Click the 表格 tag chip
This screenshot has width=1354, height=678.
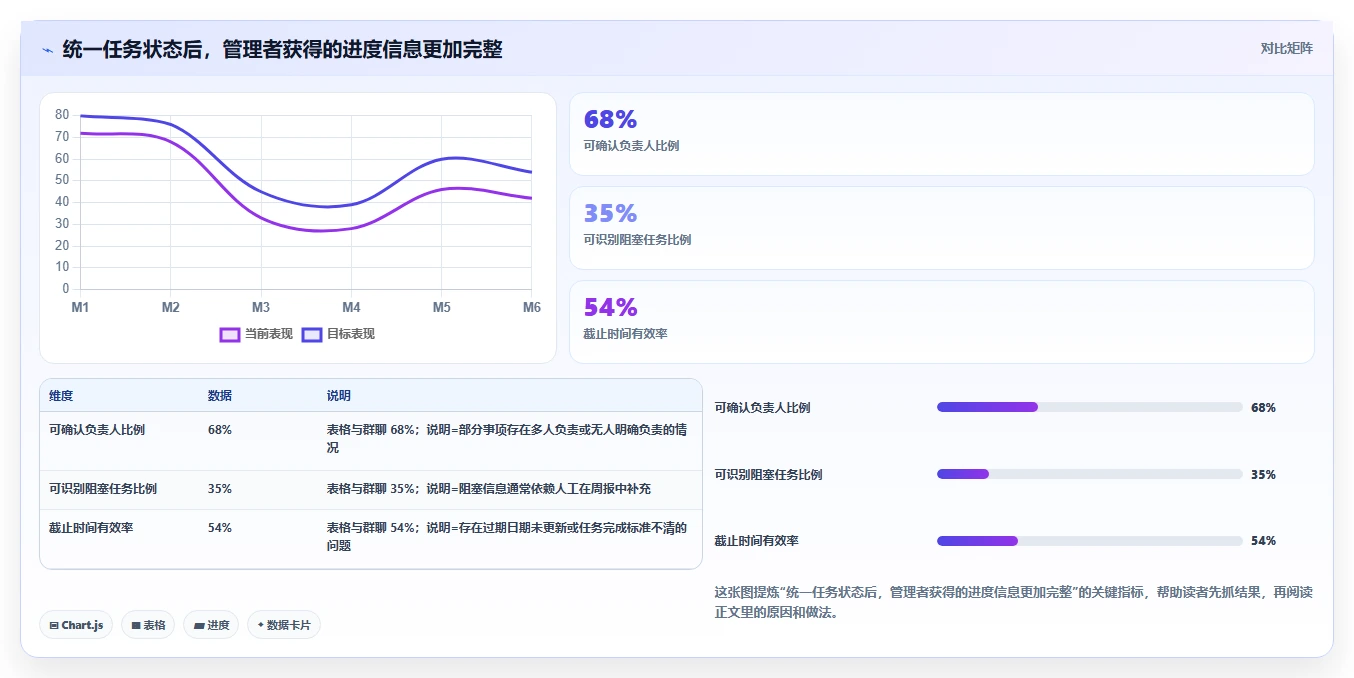[x=148, y=625]
